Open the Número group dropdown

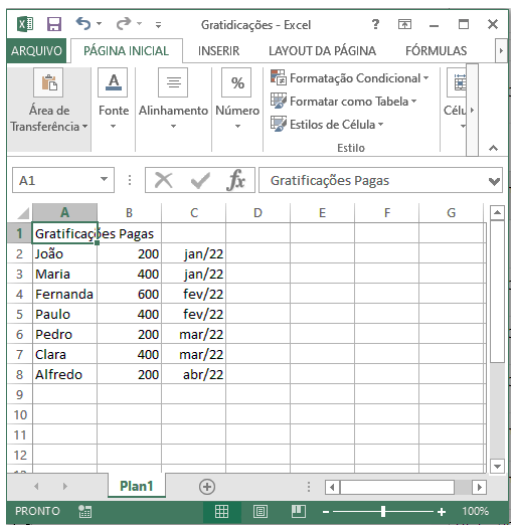[237, 126]
